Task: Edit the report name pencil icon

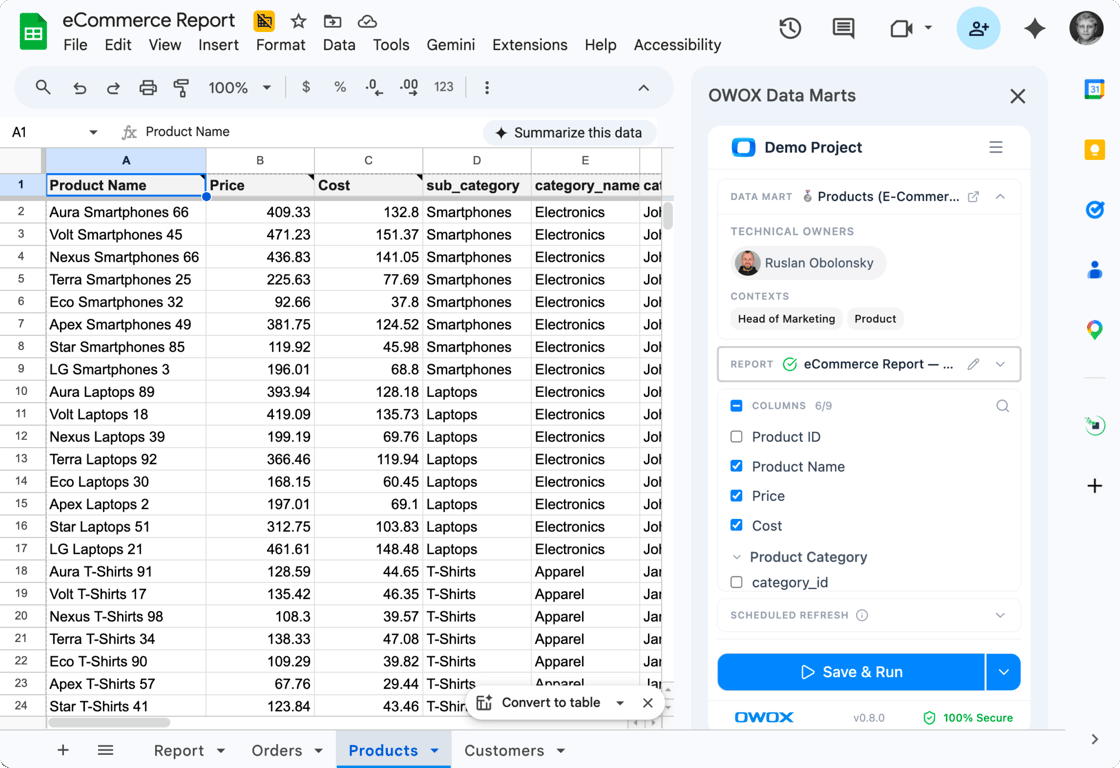Action: (973, 364)
